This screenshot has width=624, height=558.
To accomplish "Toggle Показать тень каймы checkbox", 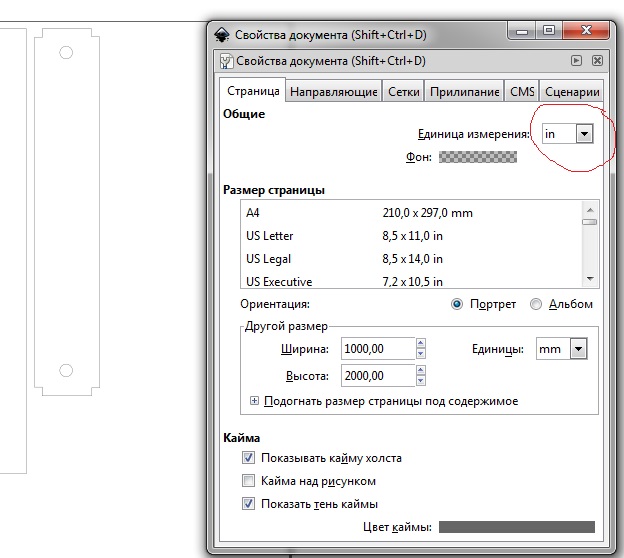I will click(x=248, y=504).
